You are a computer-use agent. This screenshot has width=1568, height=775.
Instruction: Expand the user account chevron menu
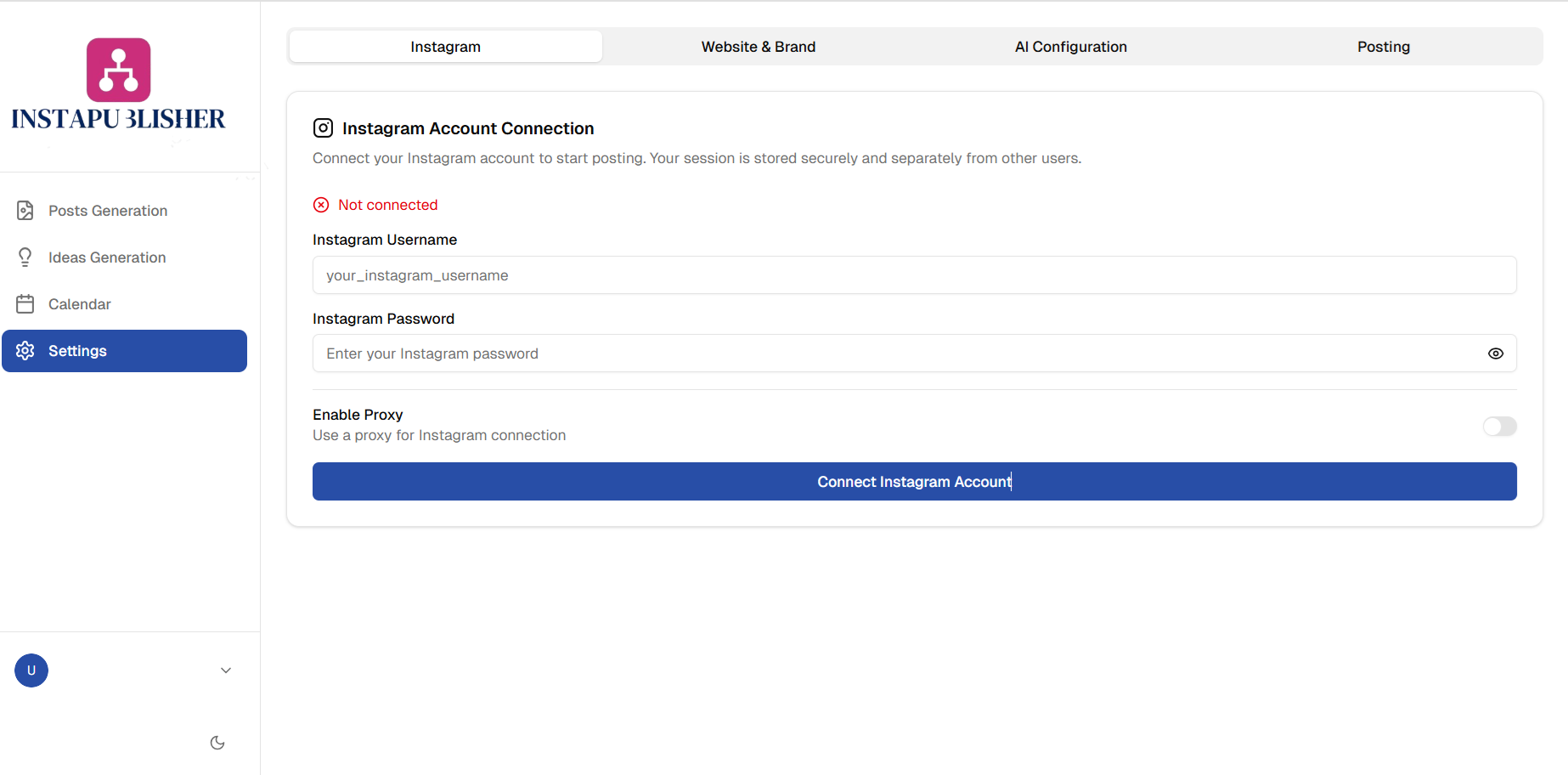pos(226,670)
